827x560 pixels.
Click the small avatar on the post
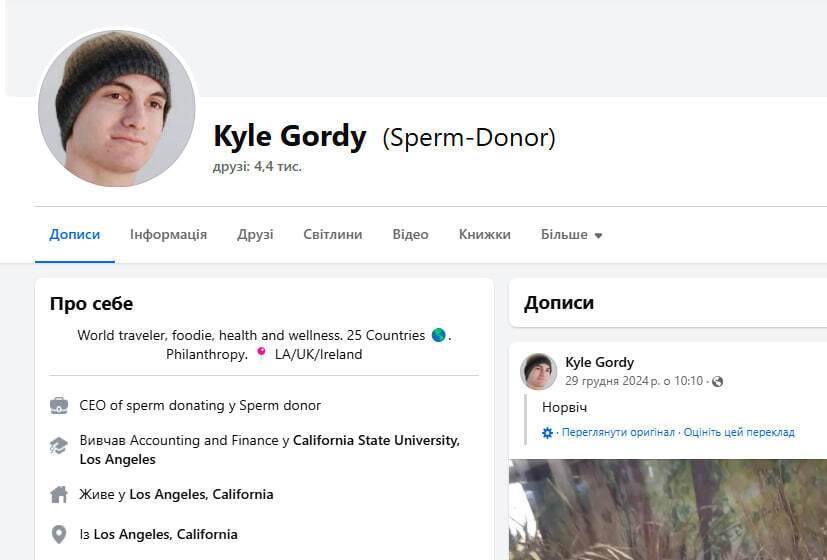coord(539,371)
